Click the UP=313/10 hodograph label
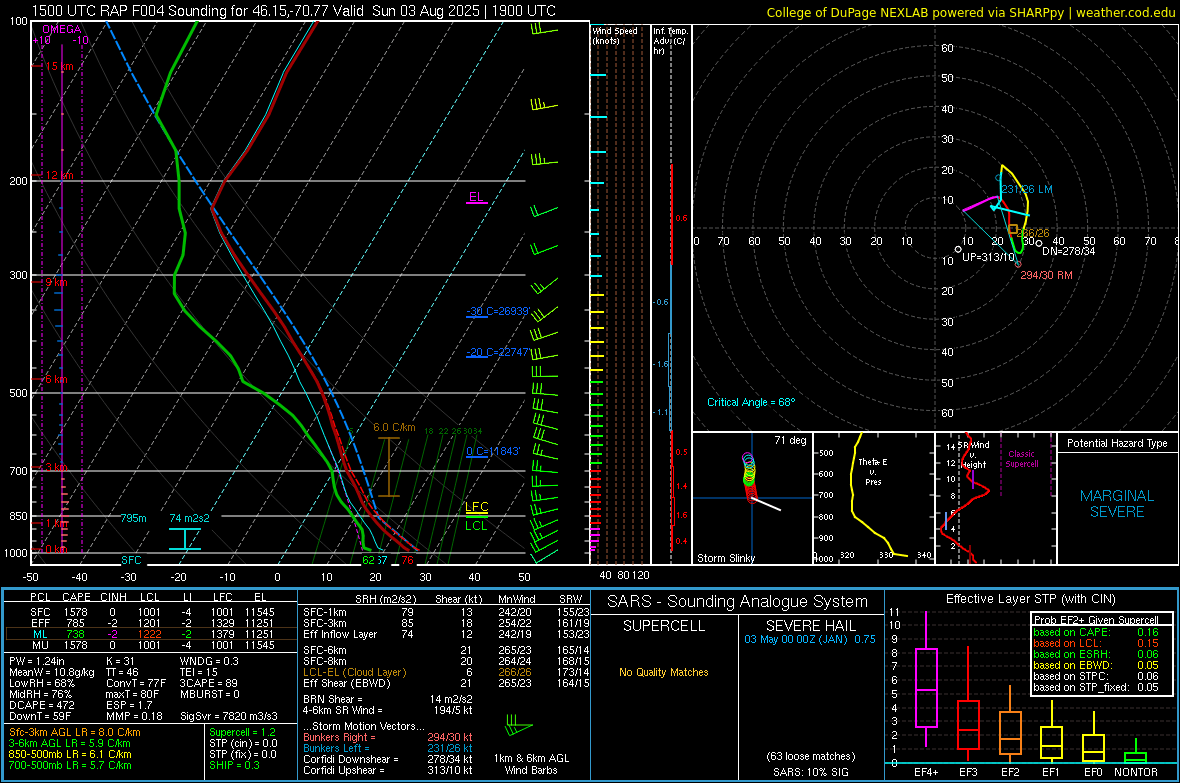1180x783 pixels. click(988, 257)
